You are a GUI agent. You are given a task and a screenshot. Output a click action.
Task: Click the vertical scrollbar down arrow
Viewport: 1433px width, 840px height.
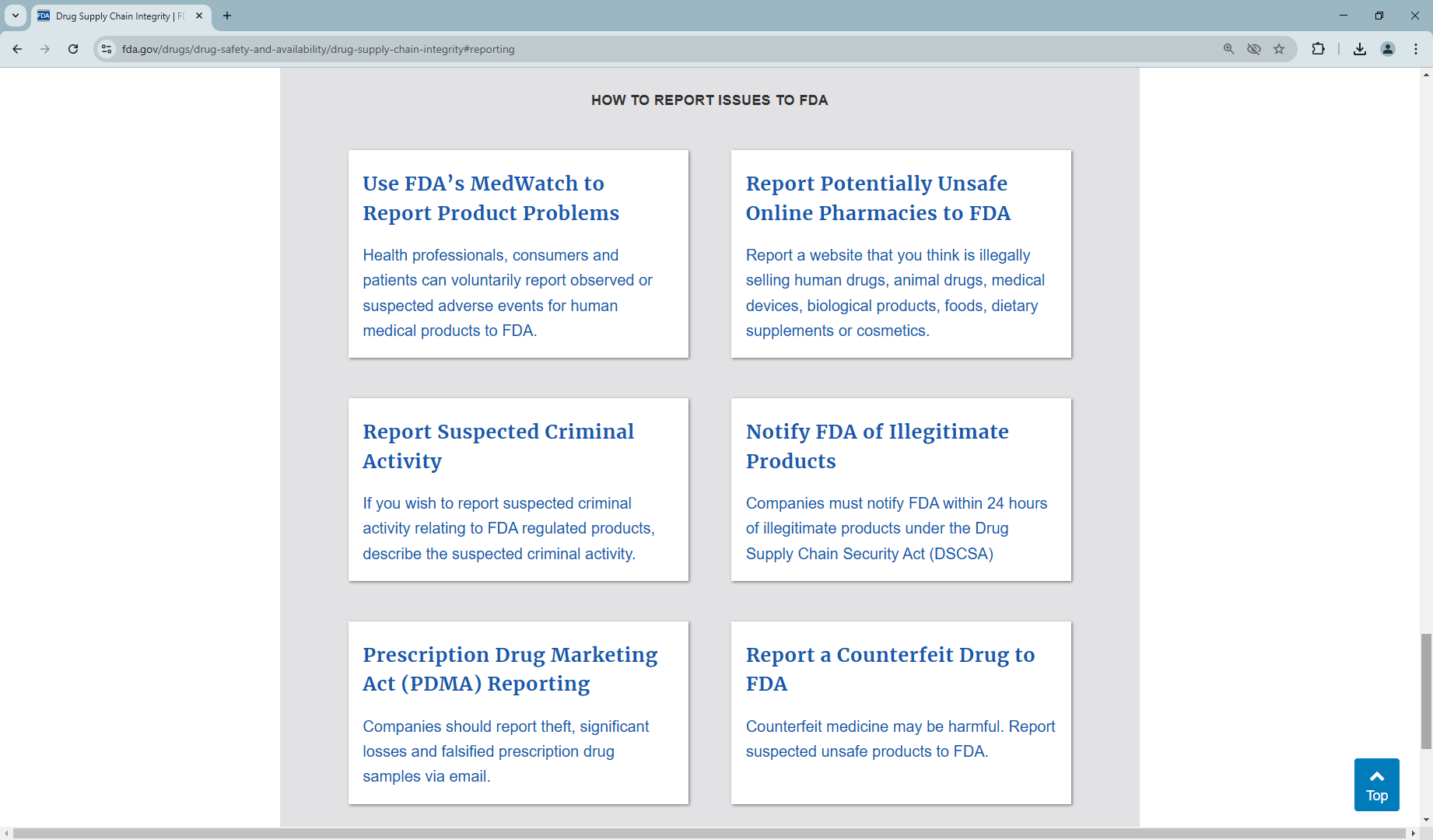point(1426,820)
